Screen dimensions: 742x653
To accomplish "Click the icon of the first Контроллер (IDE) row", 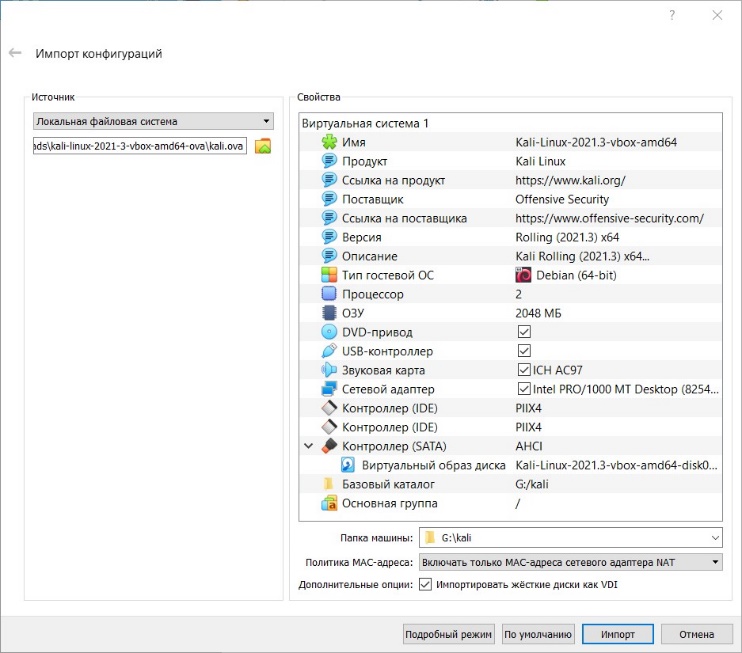I will [329, 408].
